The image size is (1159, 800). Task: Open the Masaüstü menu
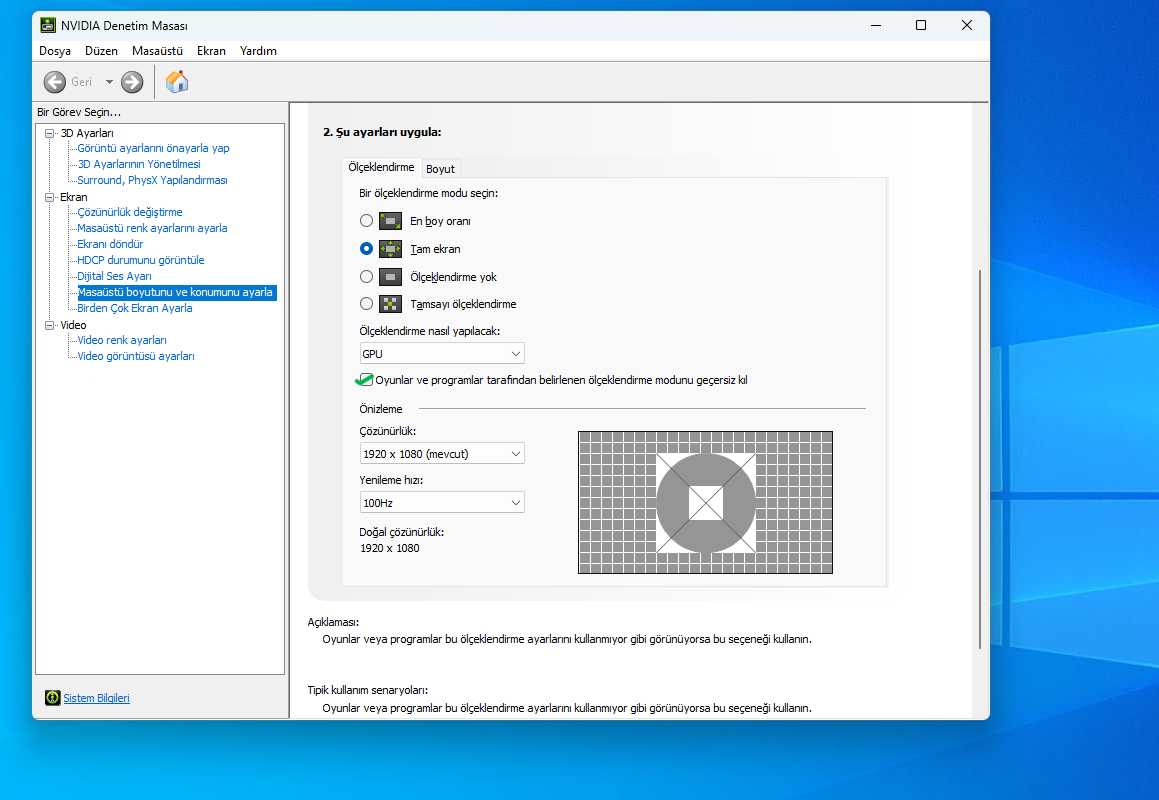(157, 51)
